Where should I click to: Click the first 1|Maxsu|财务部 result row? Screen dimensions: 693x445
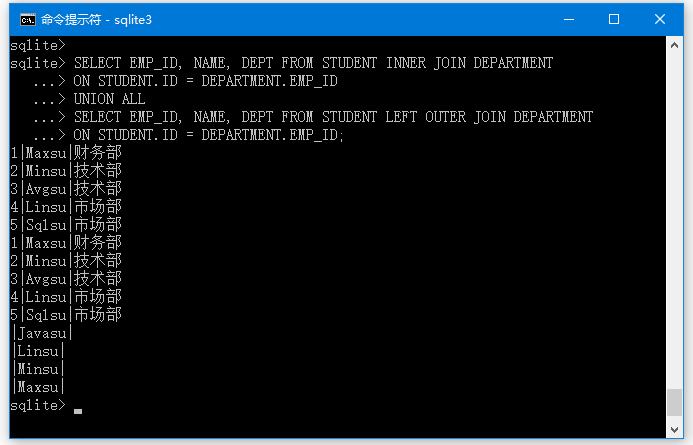66,153
